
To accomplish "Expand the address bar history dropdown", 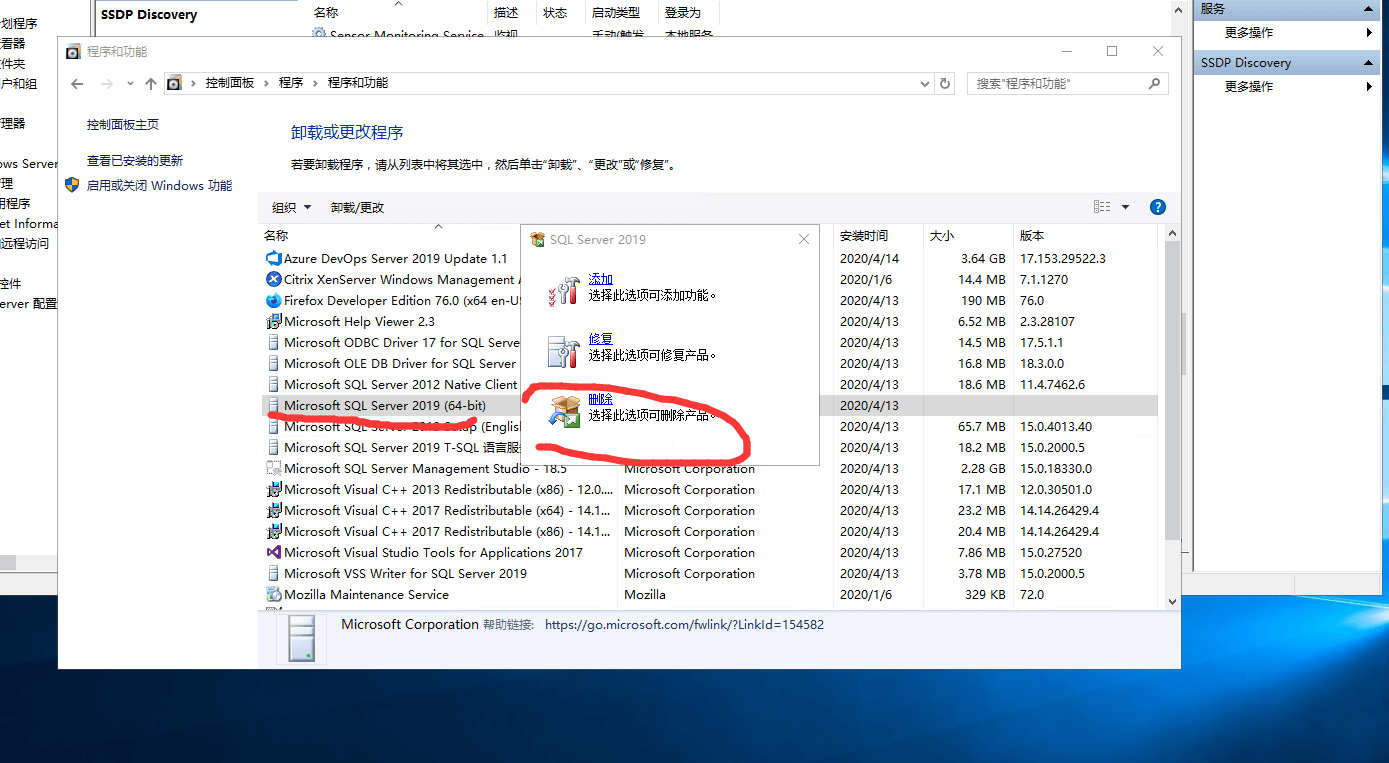I will point(925,84).
